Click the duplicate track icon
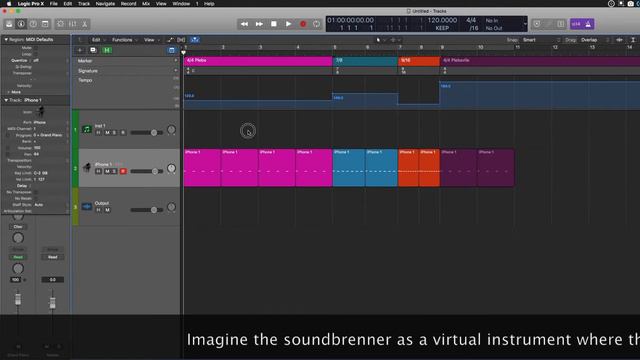This screenshot has width=640, height=360. [x=93, y=50]
